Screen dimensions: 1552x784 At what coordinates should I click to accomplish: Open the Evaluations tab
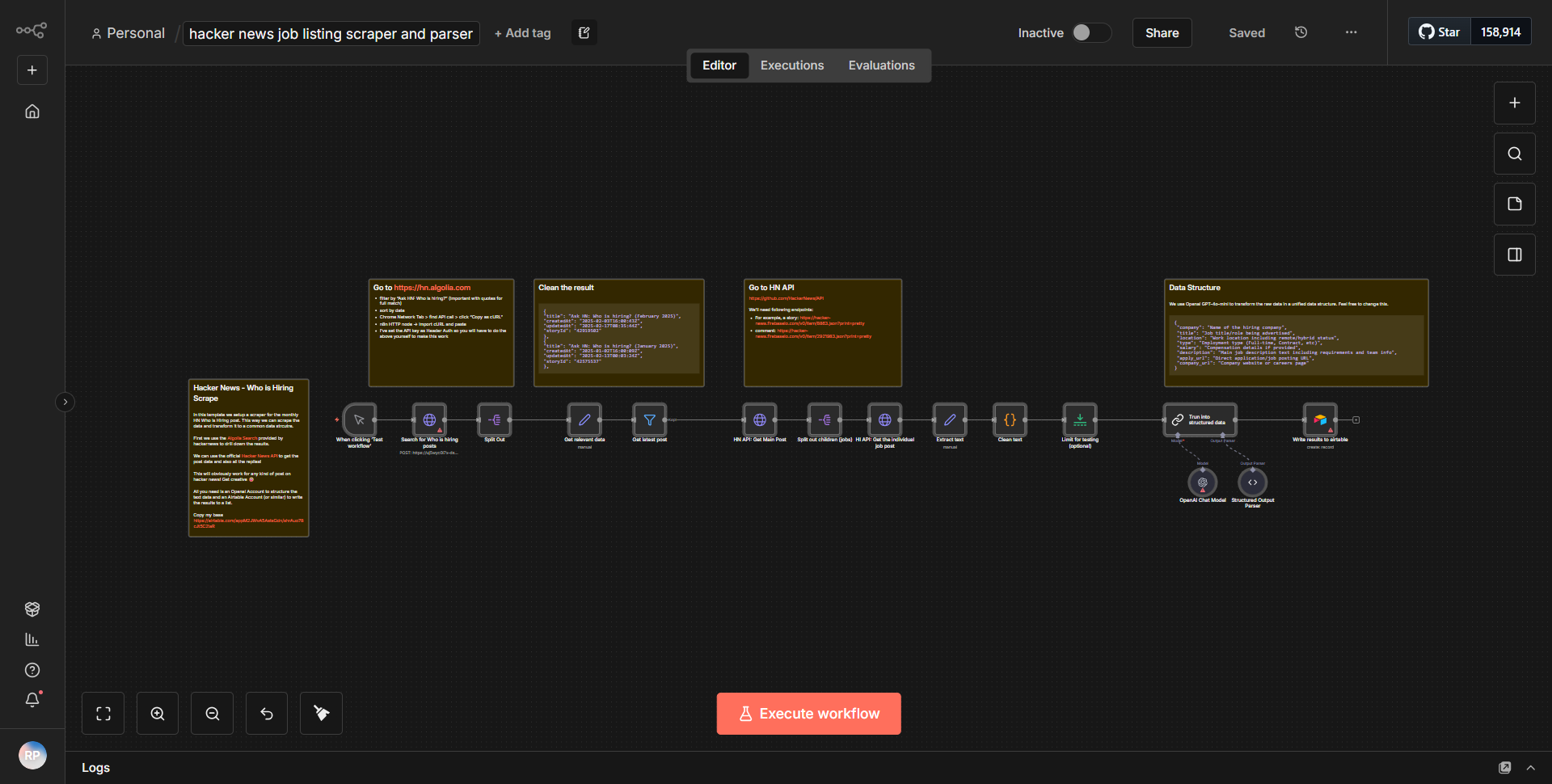click(x=881, y=65)
